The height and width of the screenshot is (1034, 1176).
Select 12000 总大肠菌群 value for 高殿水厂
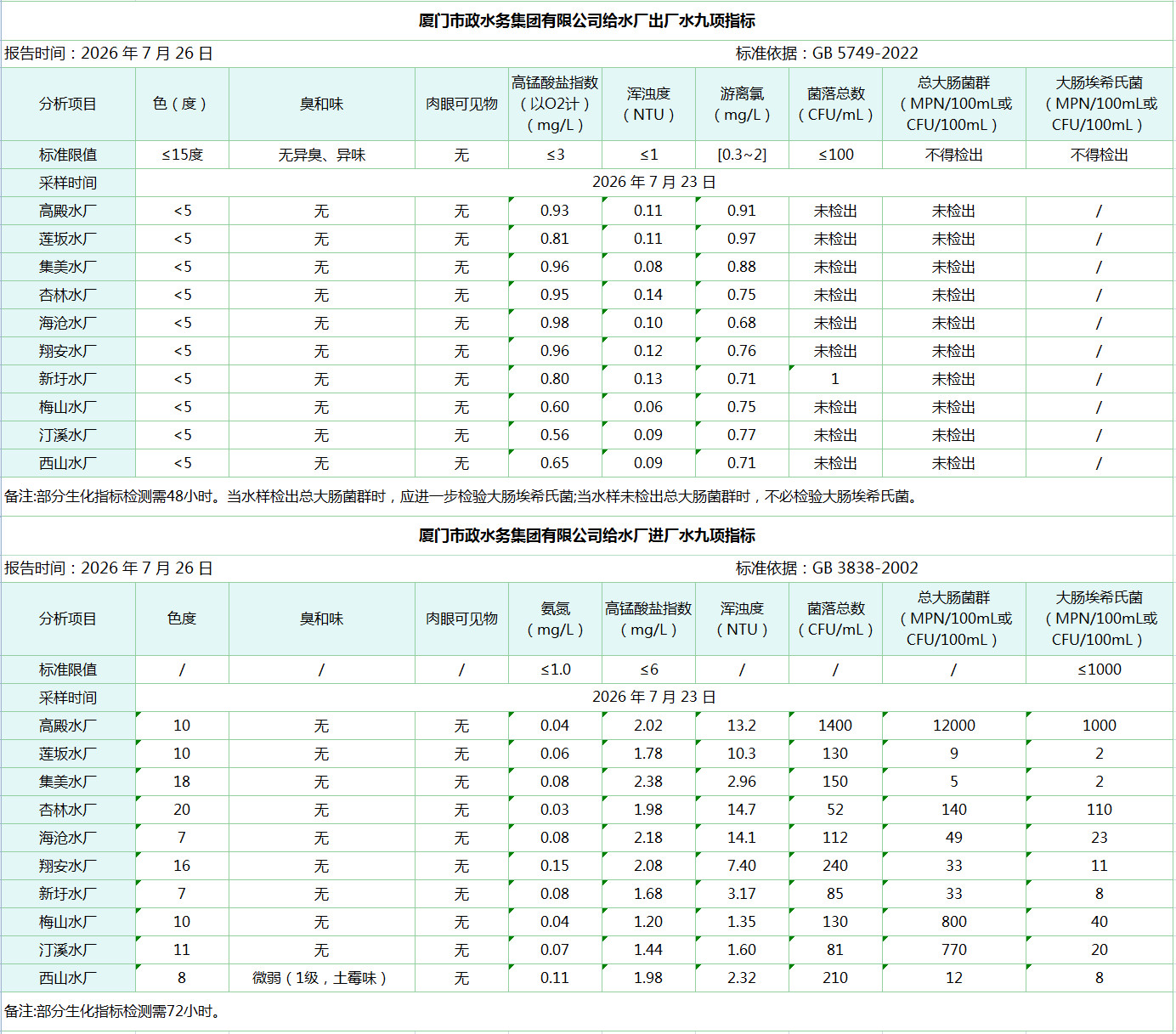(x=954, y=726)
